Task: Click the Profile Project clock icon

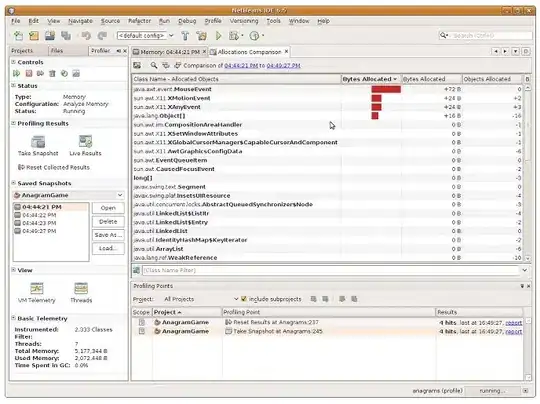Action: 254,35
